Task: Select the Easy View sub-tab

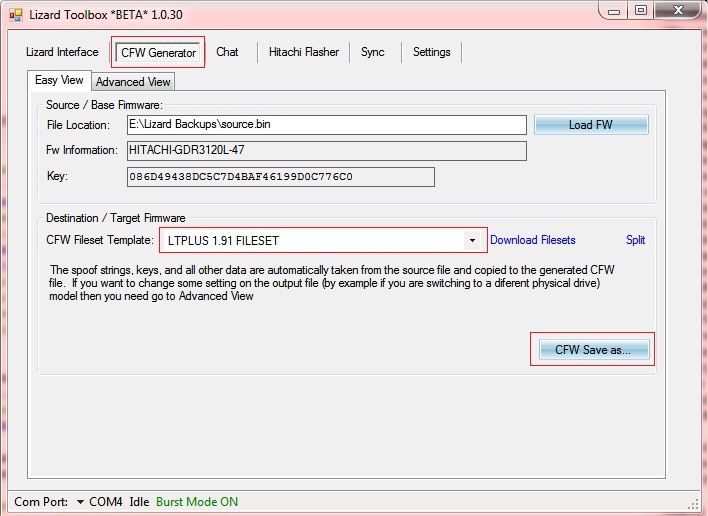Action: tap(59, 80)
